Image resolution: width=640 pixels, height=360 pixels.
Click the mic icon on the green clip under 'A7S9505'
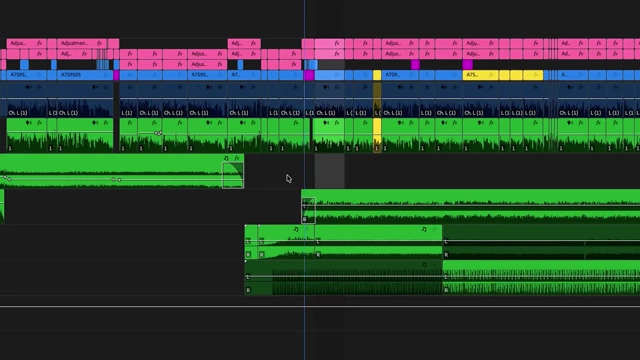tap(95, 122)
